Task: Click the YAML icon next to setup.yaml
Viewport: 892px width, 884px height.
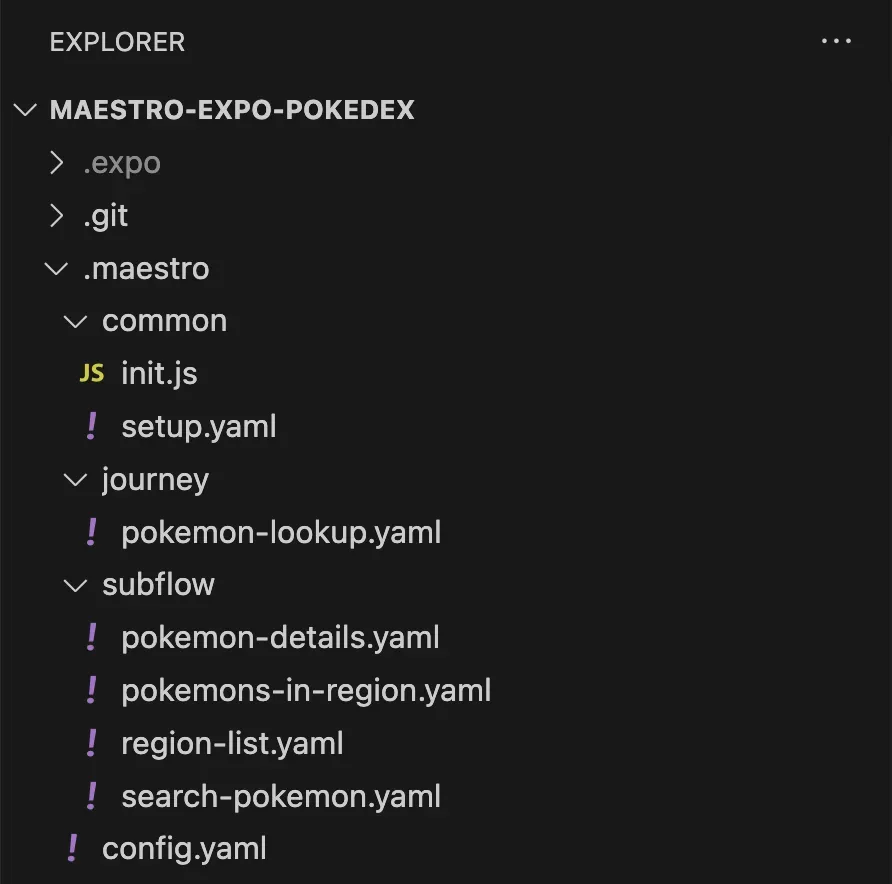Action: (x=92, y=427)
